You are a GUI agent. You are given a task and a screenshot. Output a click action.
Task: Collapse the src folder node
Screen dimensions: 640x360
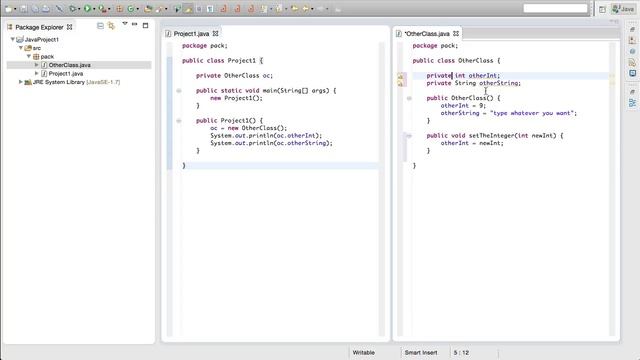[21, 48]
